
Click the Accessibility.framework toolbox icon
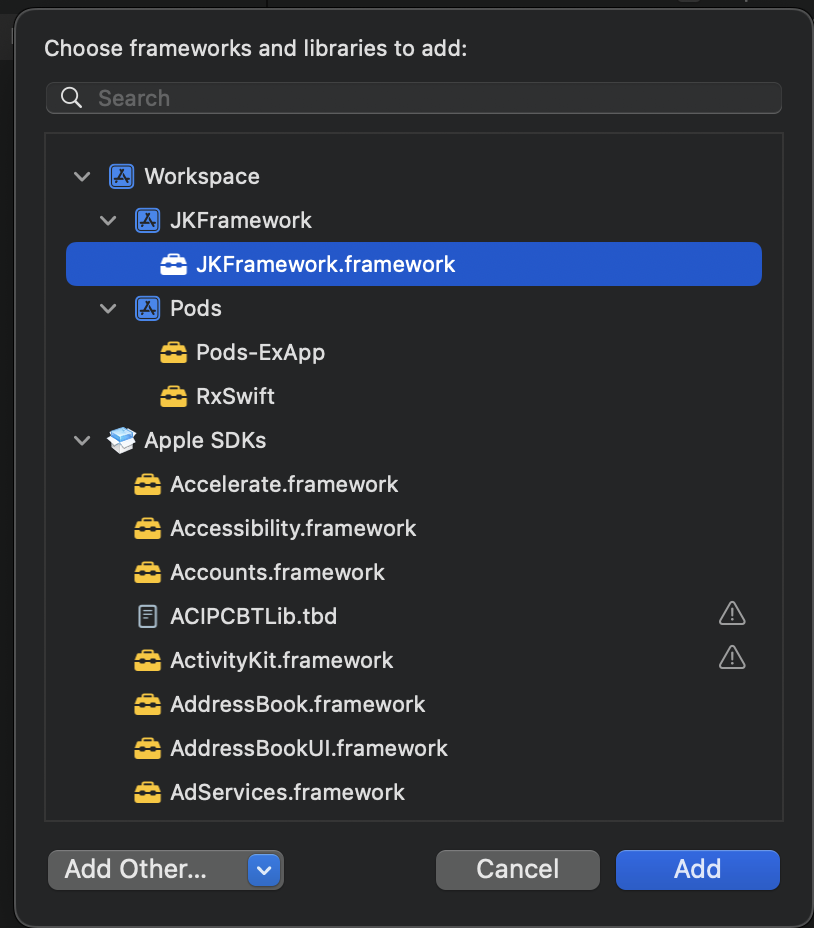pos(147,528)
